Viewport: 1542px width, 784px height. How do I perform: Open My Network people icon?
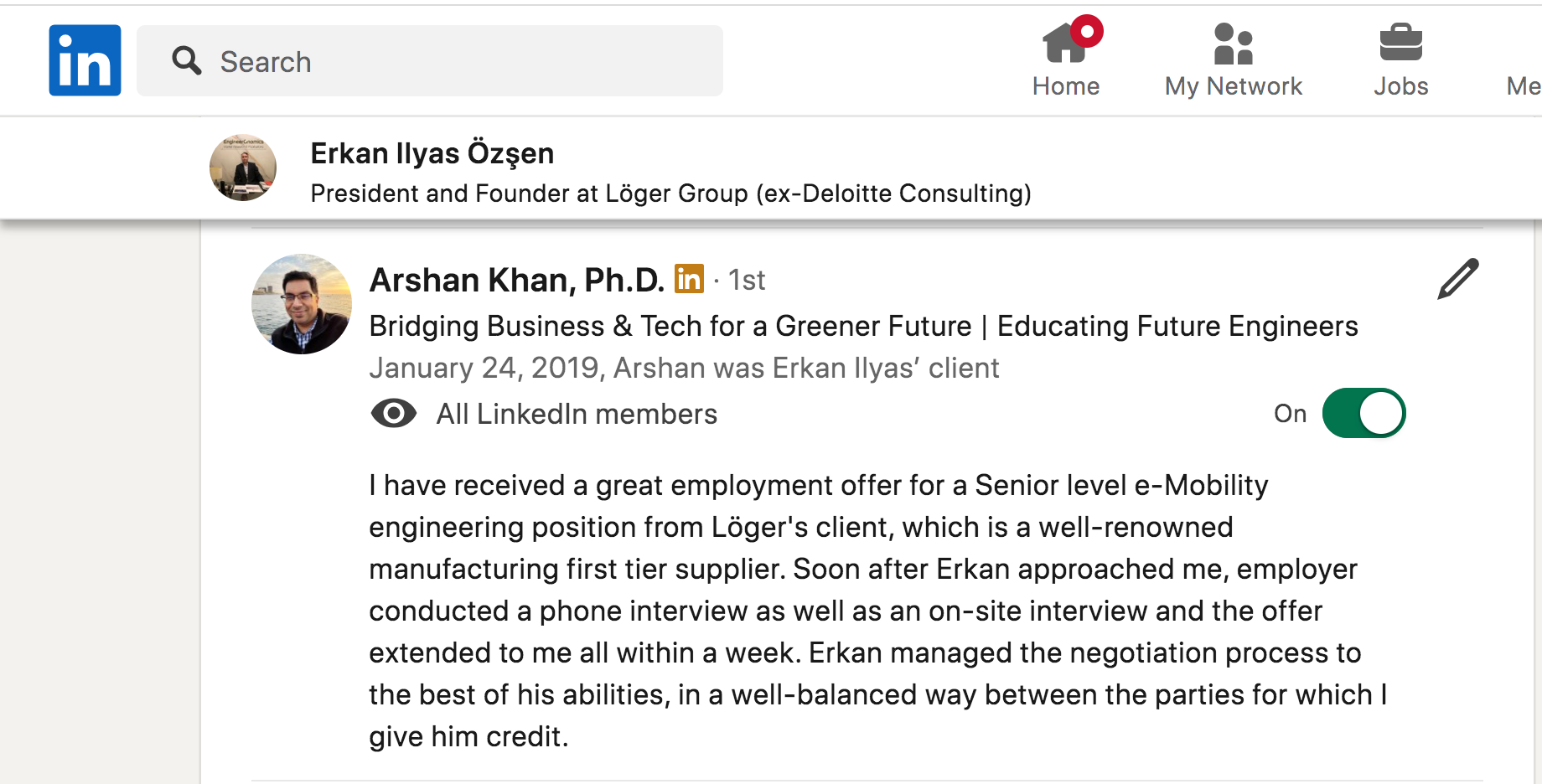click(1233, 44)
